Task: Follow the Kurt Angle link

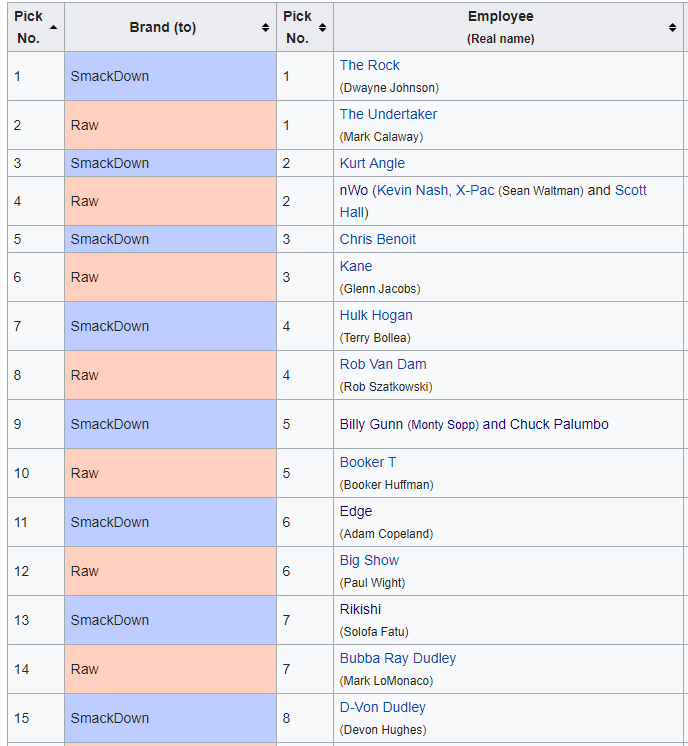Action: [x=372, y=163]
